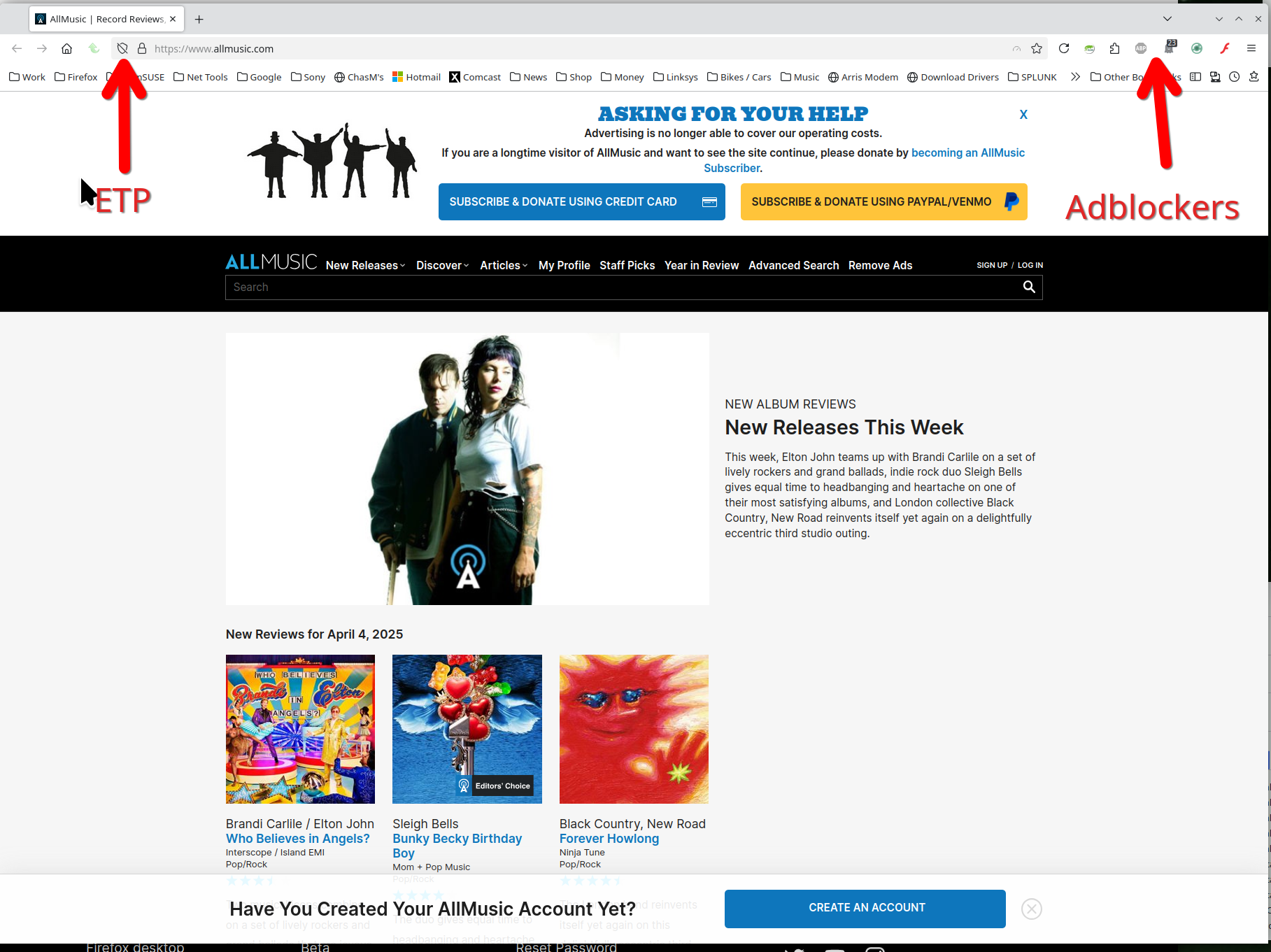Go to the Firefox home page
The image size is (1271, 952).
click(x=66, y=48)
